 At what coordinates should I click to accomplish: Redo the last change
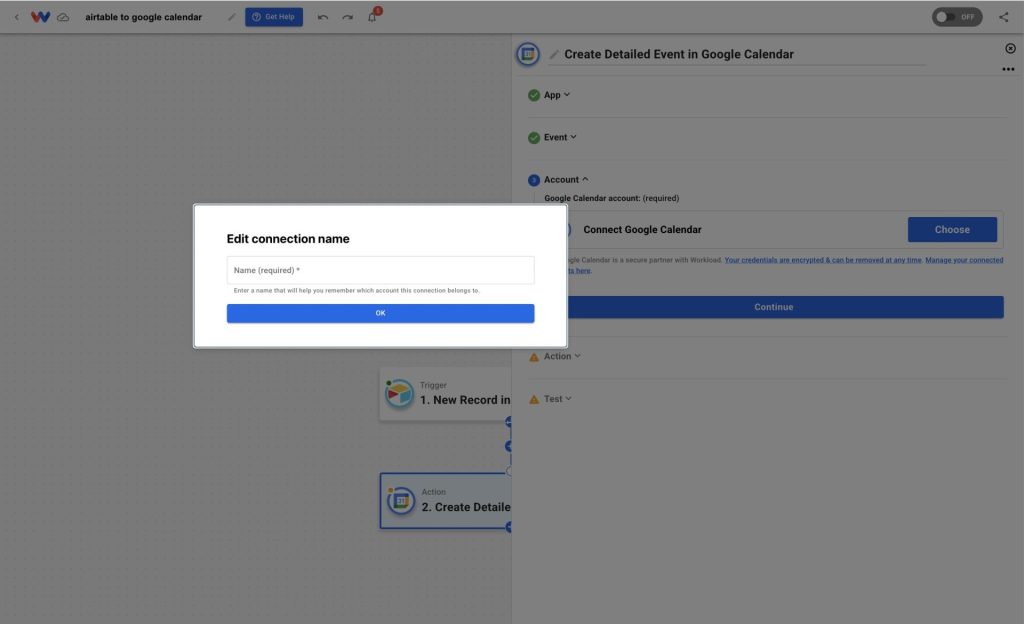click(x=347, y=17)
